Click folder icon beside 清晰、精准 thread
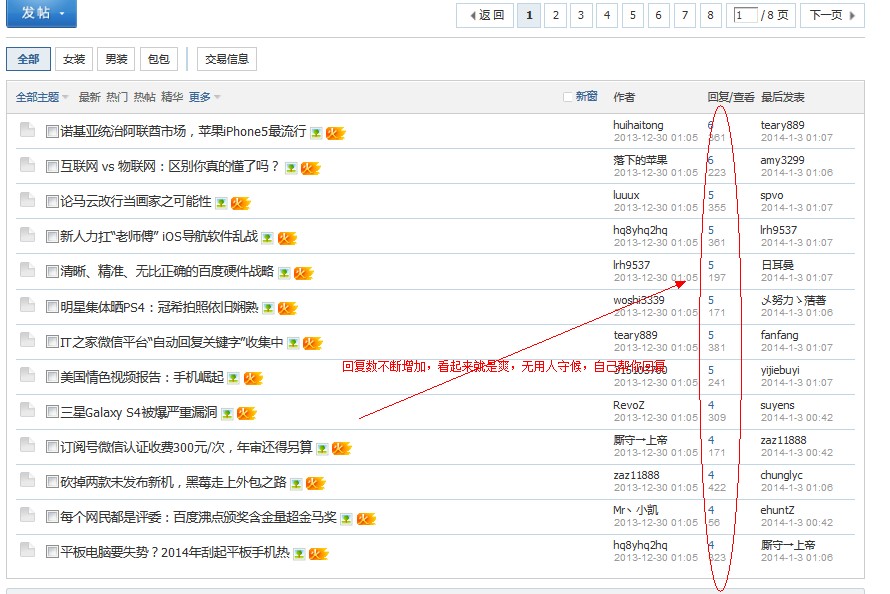The height and width of the screenshot is (594, 890). click(x=27, y=270)
